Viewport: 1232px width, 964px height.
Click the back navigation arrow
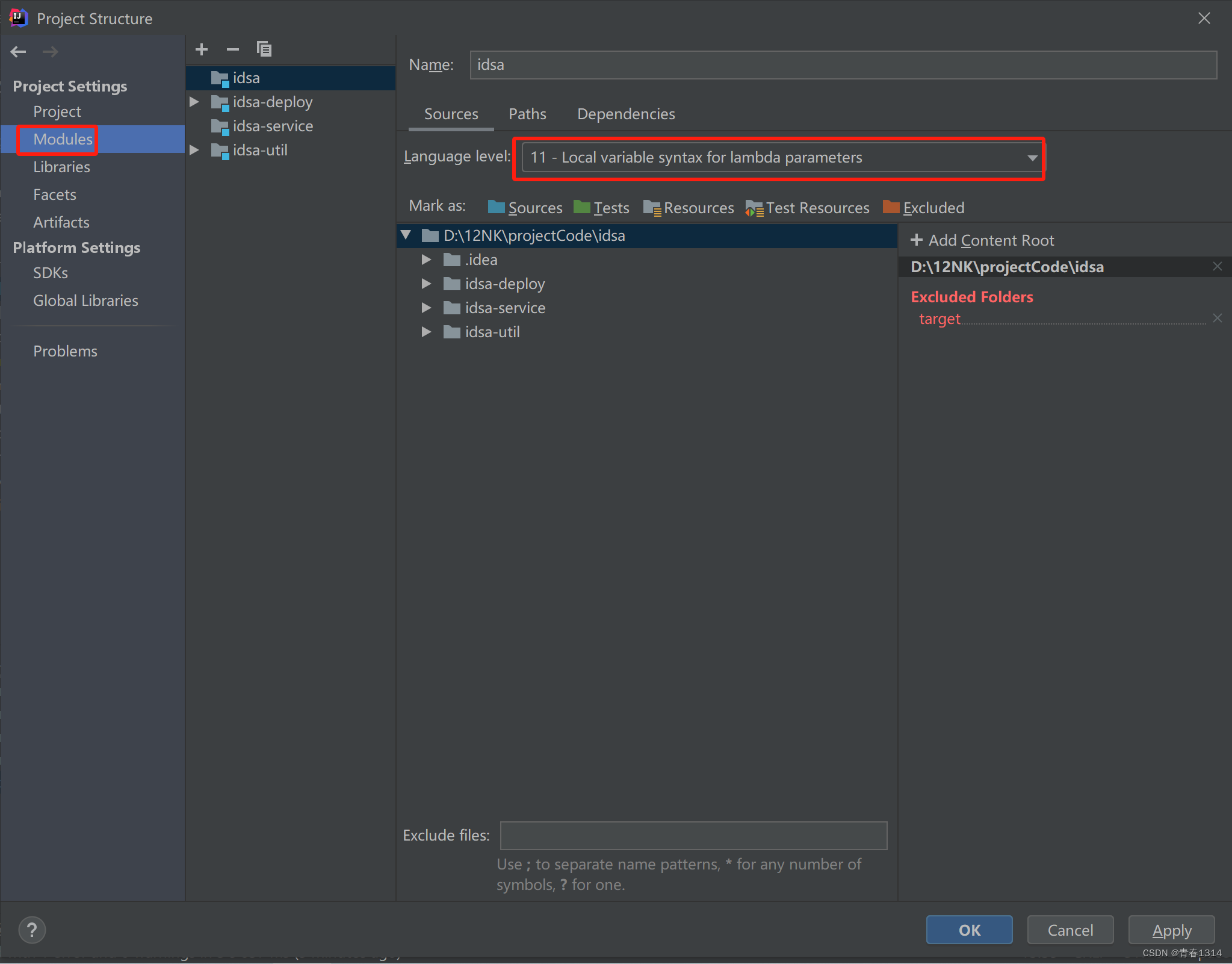19,52
